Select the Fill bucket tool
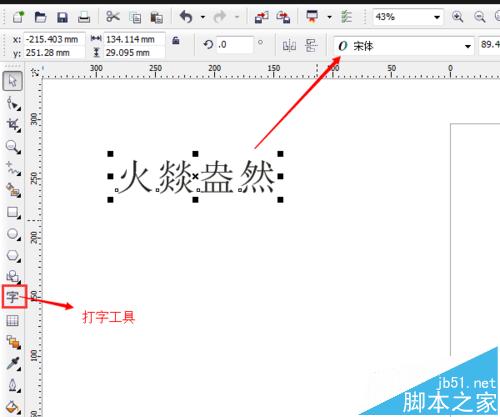 13,407
